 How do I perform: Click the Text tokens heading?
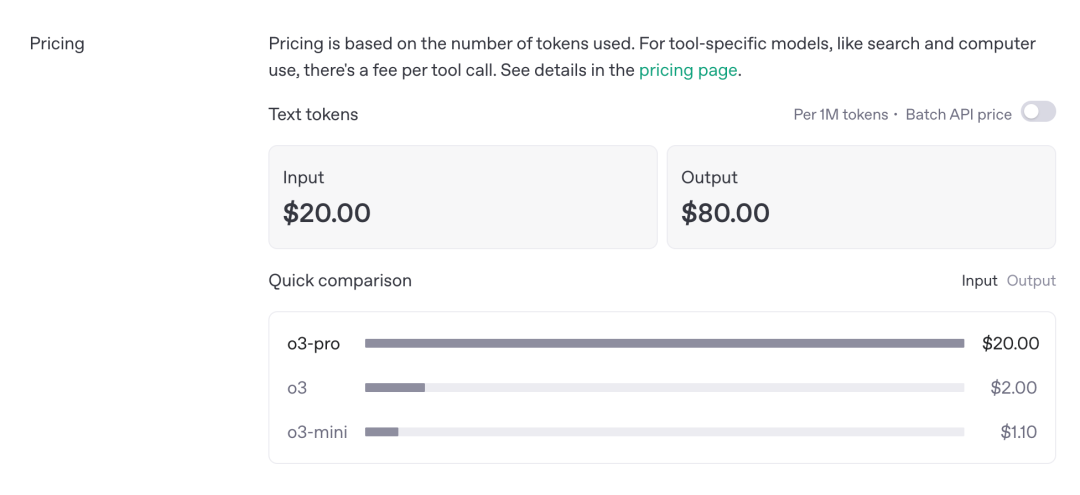(313, 114)
